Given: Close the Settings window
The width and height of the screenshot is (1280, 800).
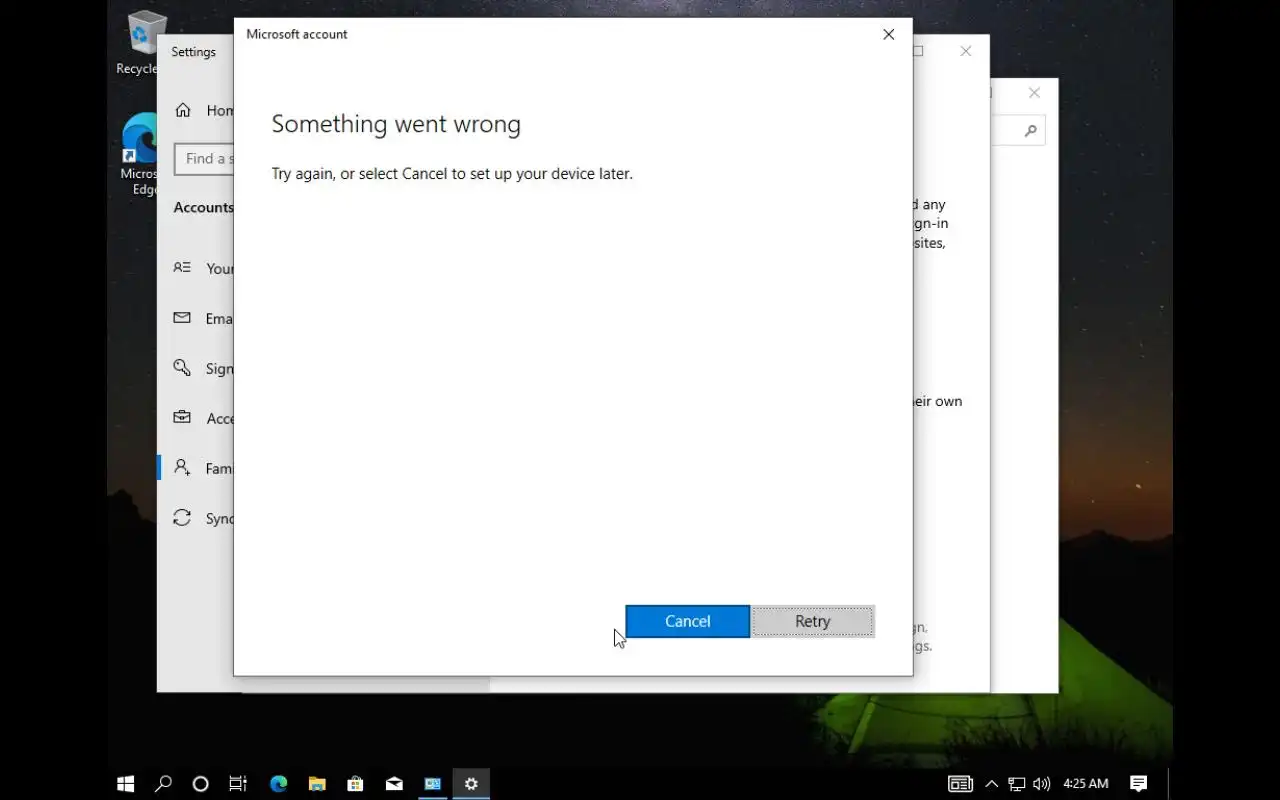Looking at the screenshot, I should pos(966,51).
